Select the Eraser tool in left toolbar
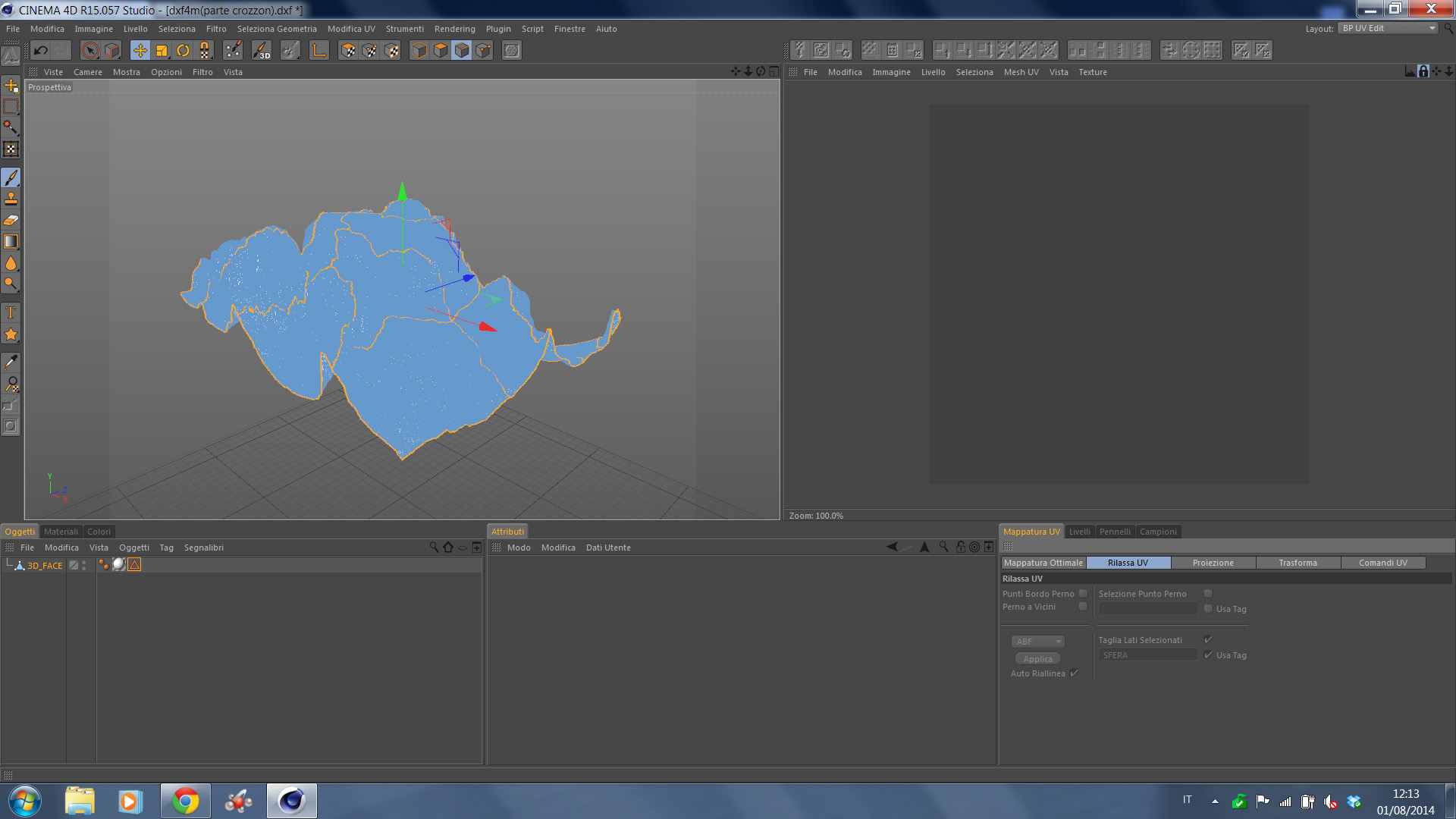Viewport: 1456px width, 819px height. click(x=11, y=221)
